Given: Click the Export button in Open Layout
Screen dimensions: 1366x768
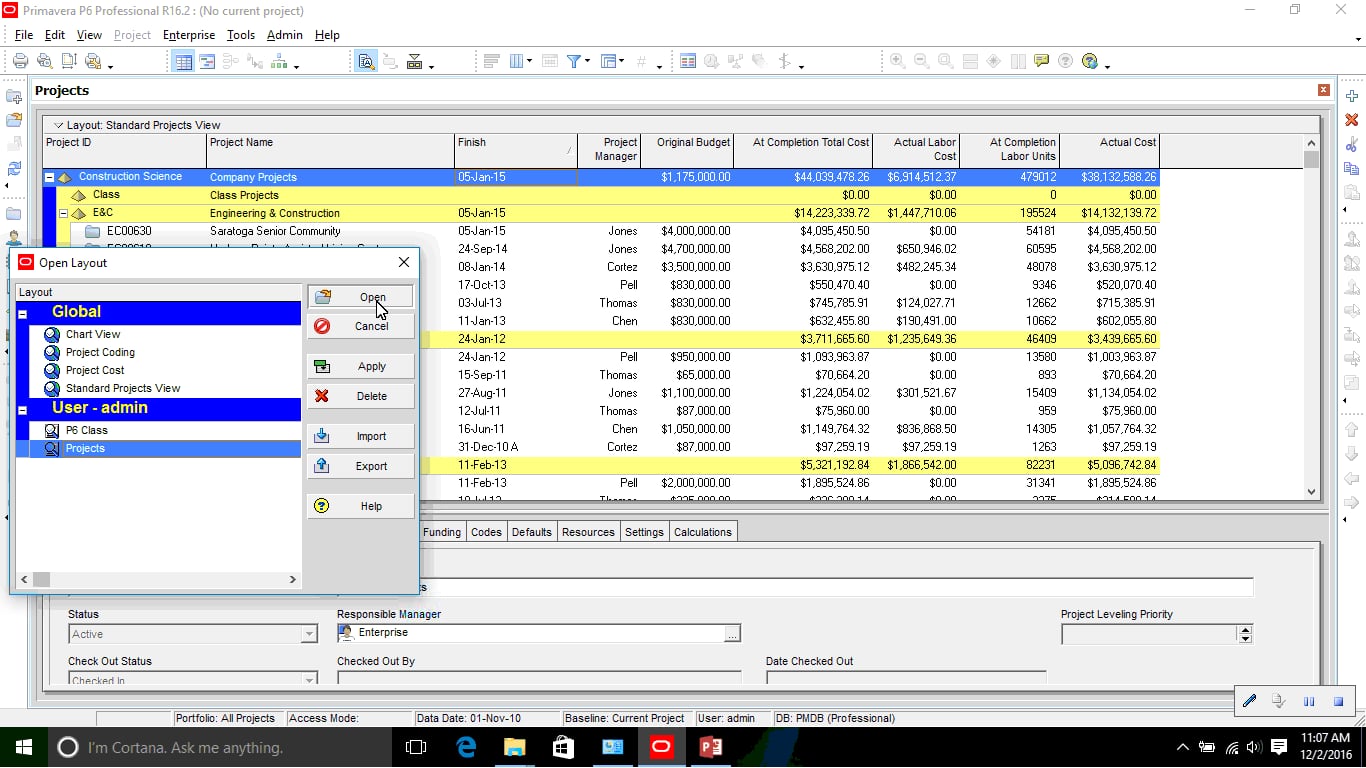Looking at the screenshot, I should [361, 466].
